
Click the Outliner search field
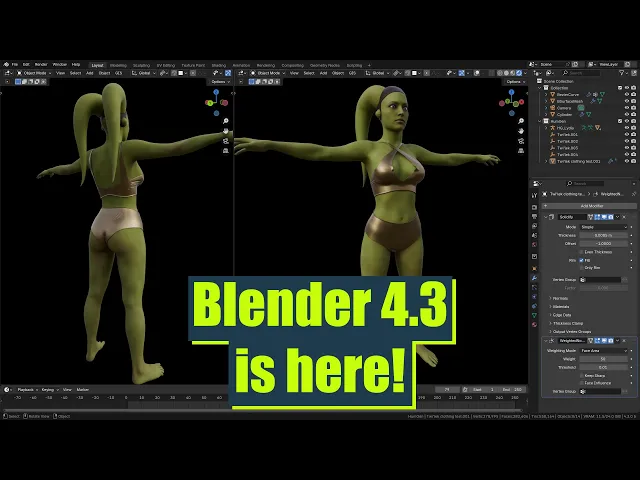(581, 73)
